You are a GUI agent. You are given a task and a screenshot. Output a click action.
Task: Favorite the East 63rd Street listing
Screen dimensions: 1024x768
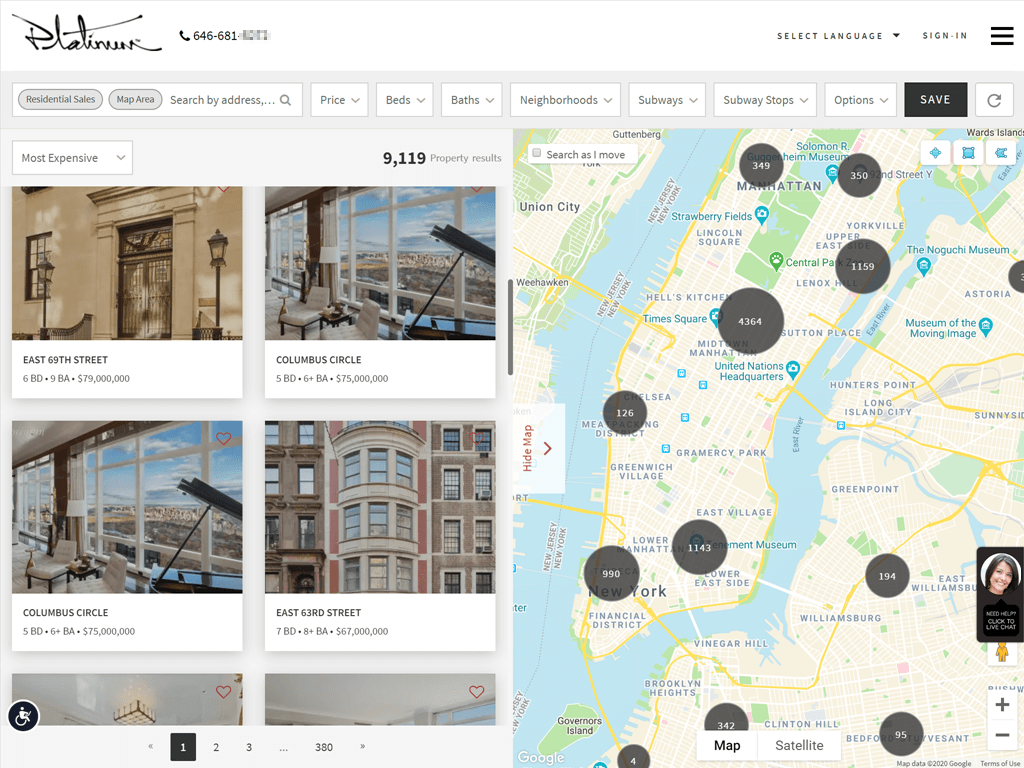477,438
